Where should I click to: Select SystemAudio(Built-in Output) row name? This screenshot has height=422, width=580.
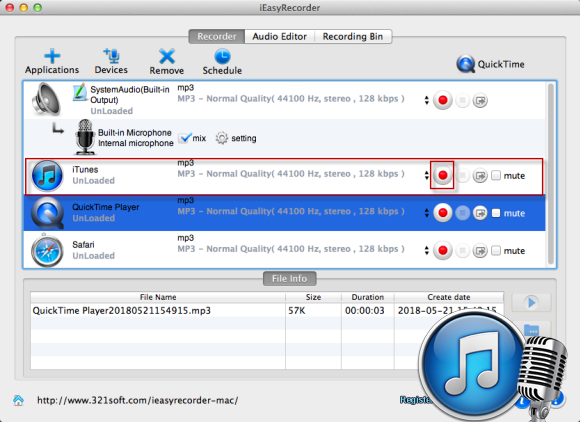click(130, 95)
